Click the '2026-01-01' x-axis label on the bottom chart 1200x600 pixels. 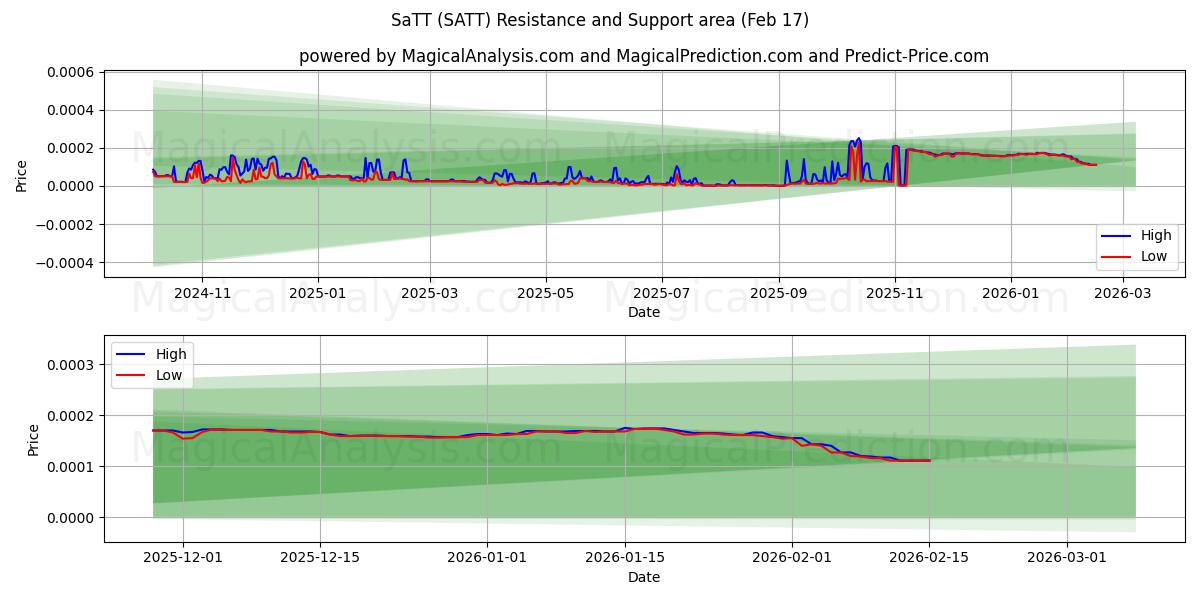tap(487, 560)
